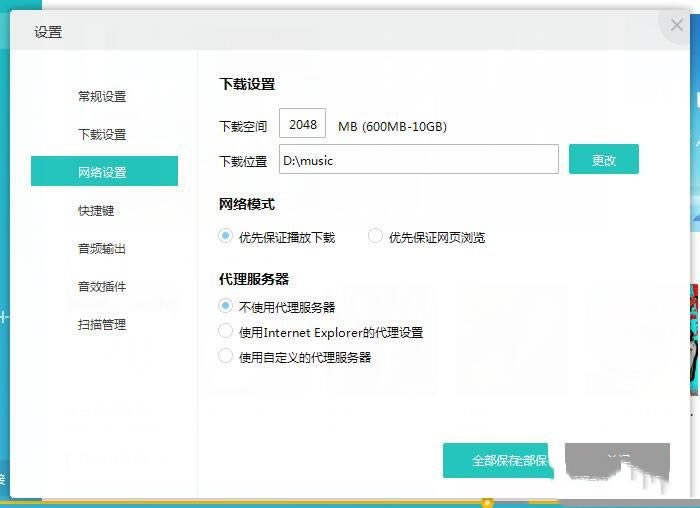This screenshot has width=700, height=508.
Task: Open the 音效插件 settings page
Action: (102, 287)
